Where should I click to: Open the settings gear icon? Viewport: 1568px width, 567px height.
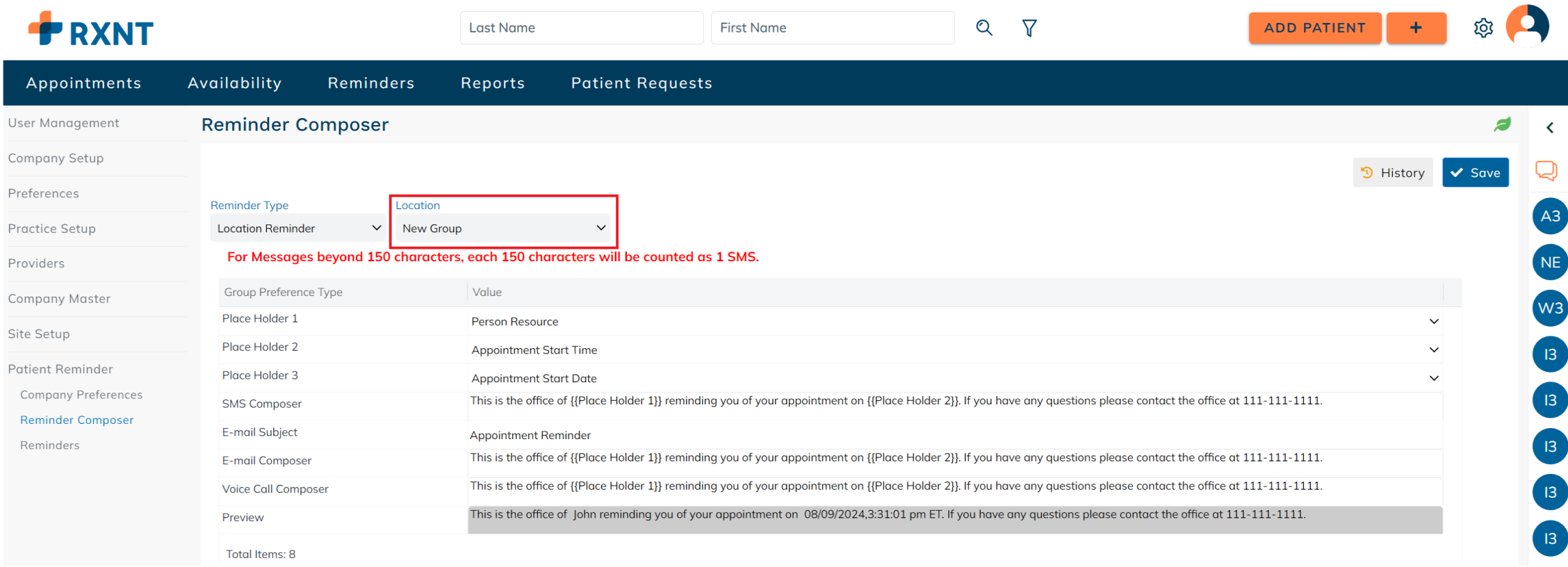[1483, 28]
